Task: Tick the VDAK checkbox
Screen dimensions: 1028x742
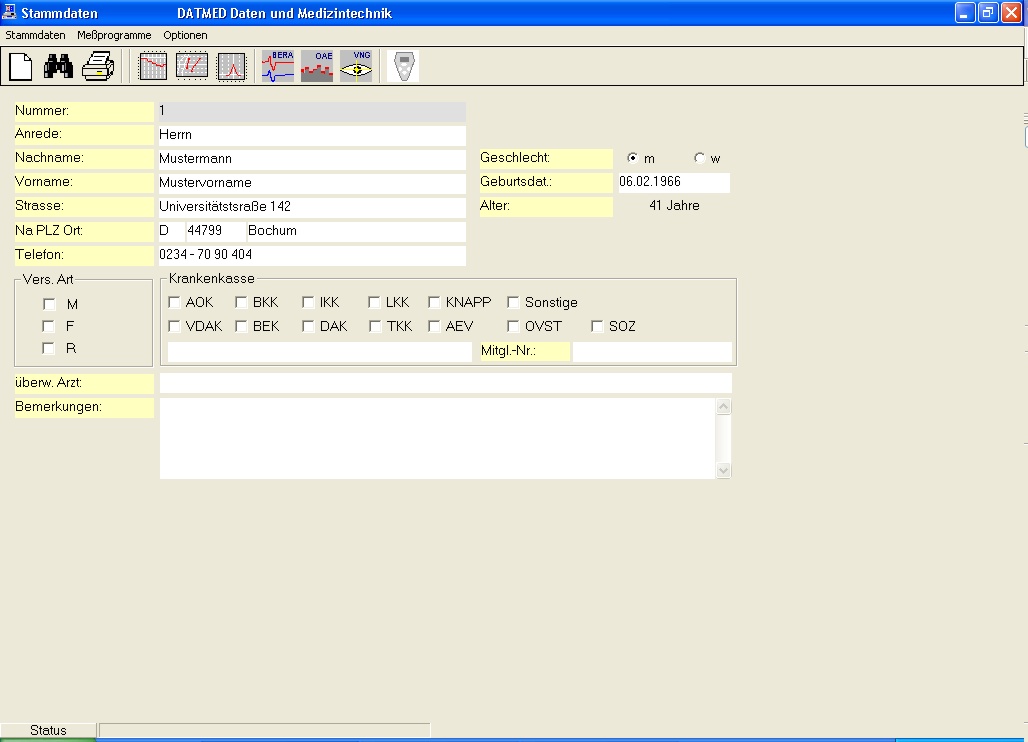Action: coord(174,326)
